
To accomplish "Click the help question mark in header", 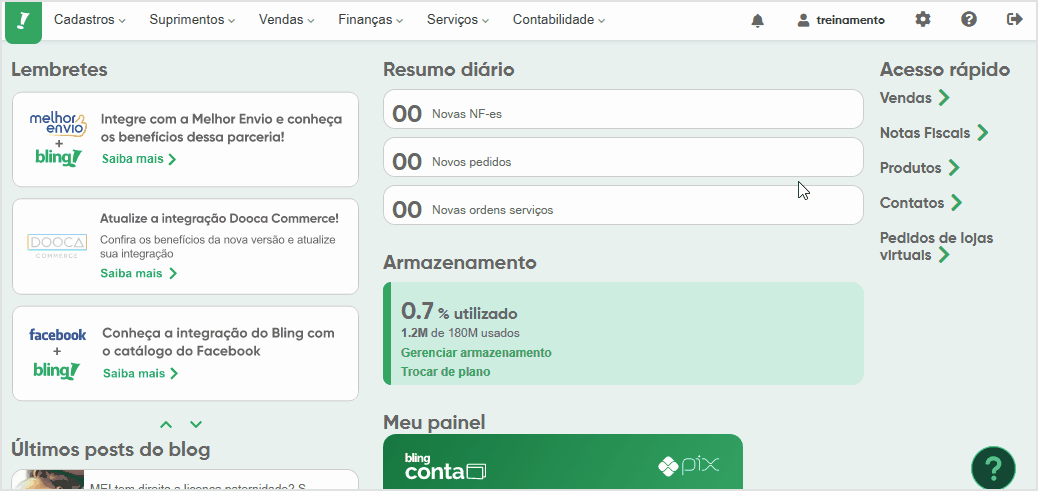I will click(x=968, y=20).
